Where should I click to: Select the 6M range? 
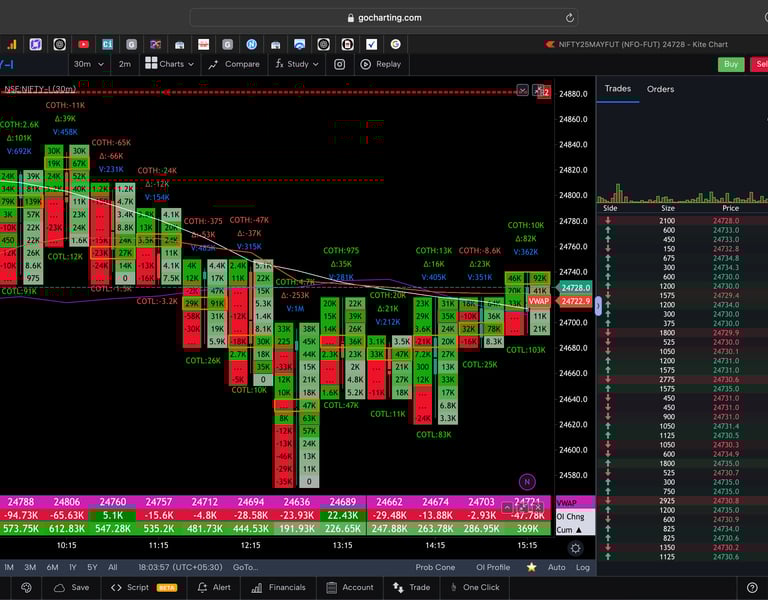click(x=52, y=567)
